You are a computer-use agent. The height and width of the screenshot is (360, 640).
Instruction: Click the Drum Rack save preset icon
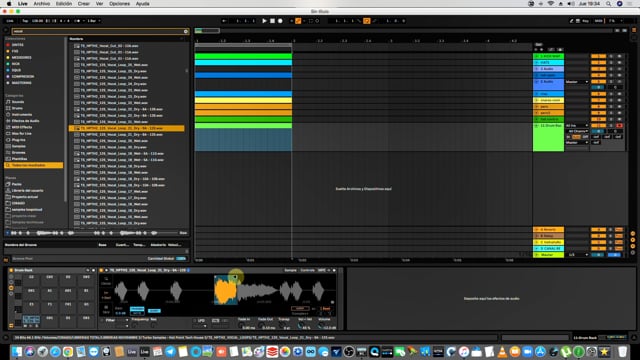click(93, 270)
